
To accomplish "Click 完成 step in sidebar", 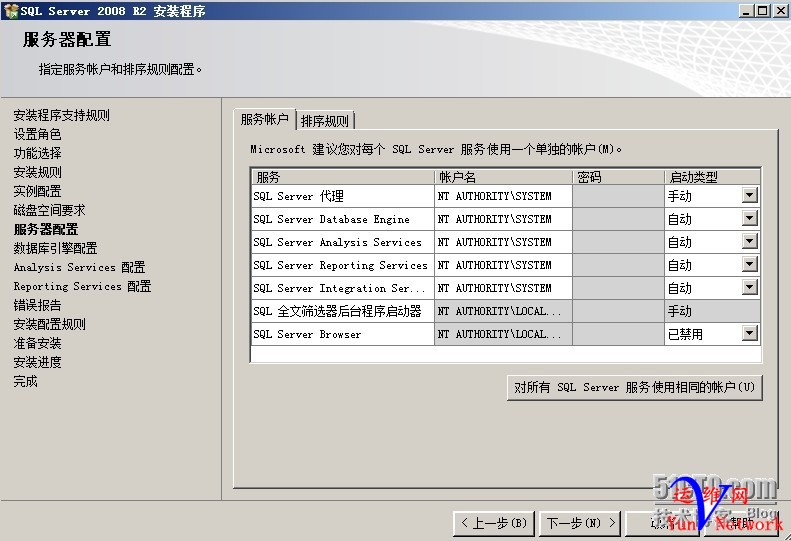I will [25, 381].
